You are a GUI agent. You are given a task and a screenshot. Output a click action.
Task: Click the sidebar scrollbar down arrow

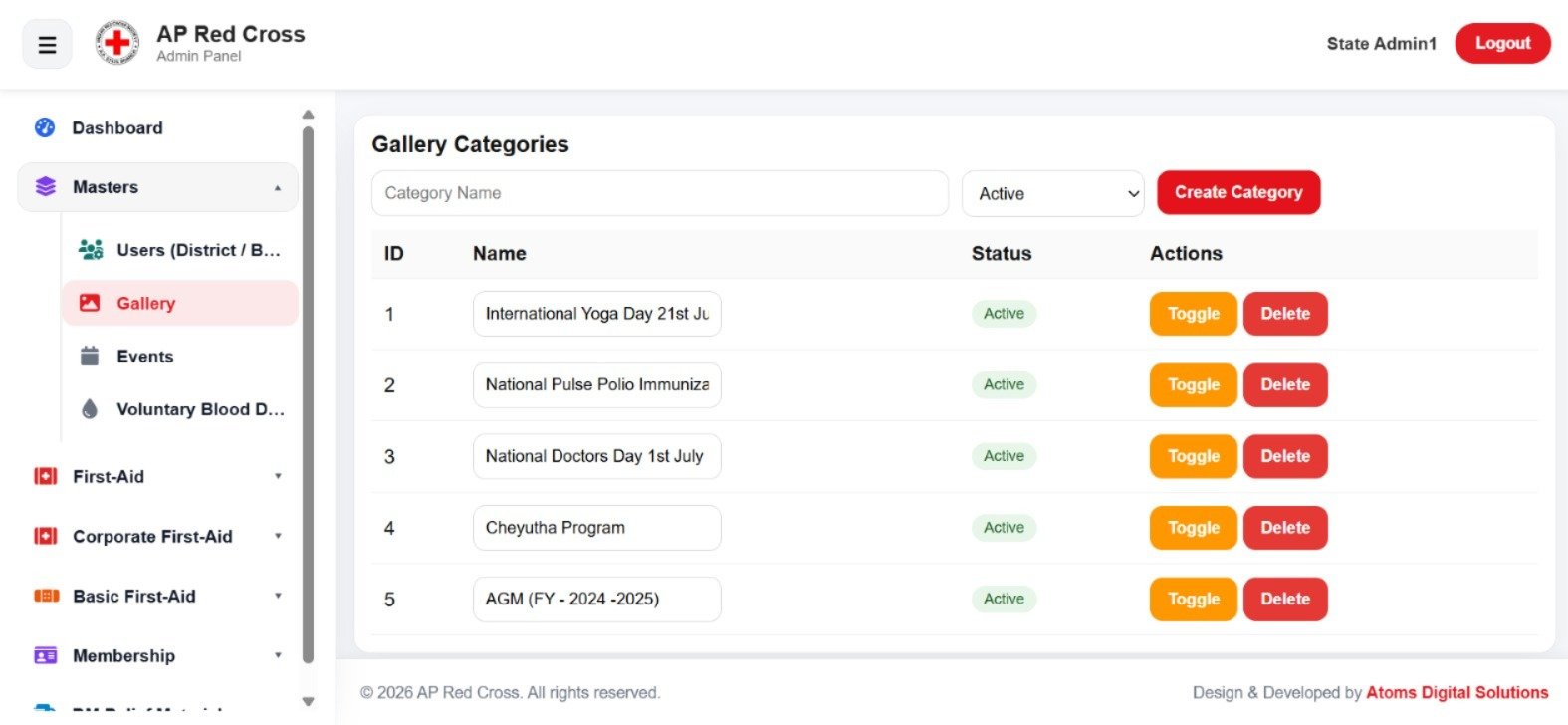(308, 701)
